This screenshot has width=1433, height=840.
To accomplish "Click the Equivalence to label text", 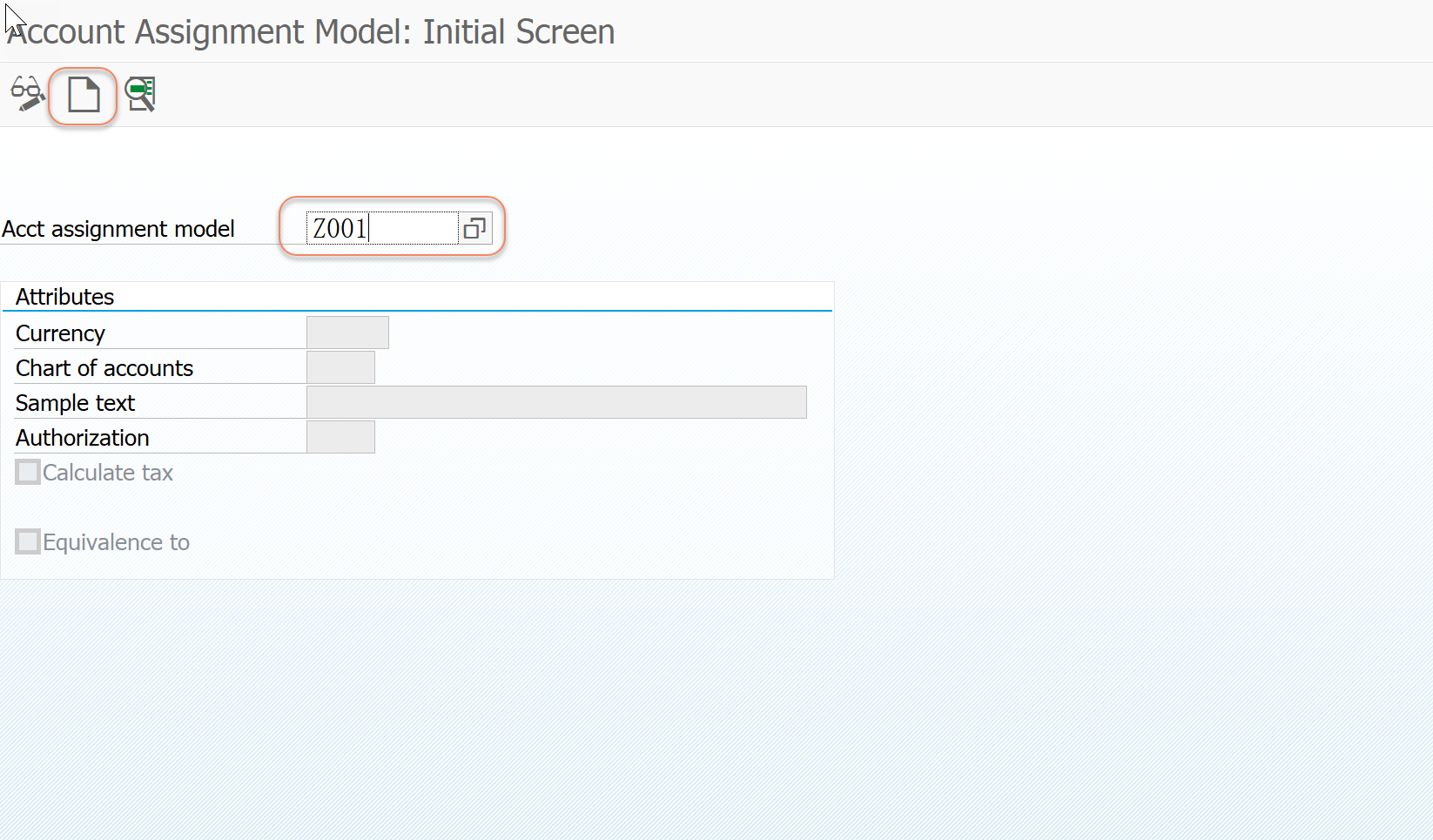I will coord(116,542).
